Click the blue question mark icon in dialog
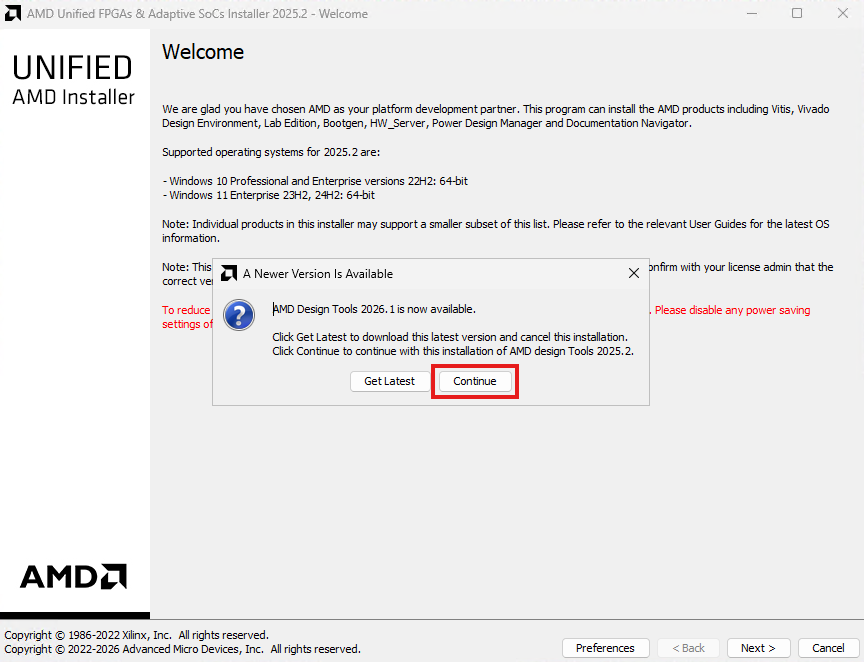 point(239,315)
